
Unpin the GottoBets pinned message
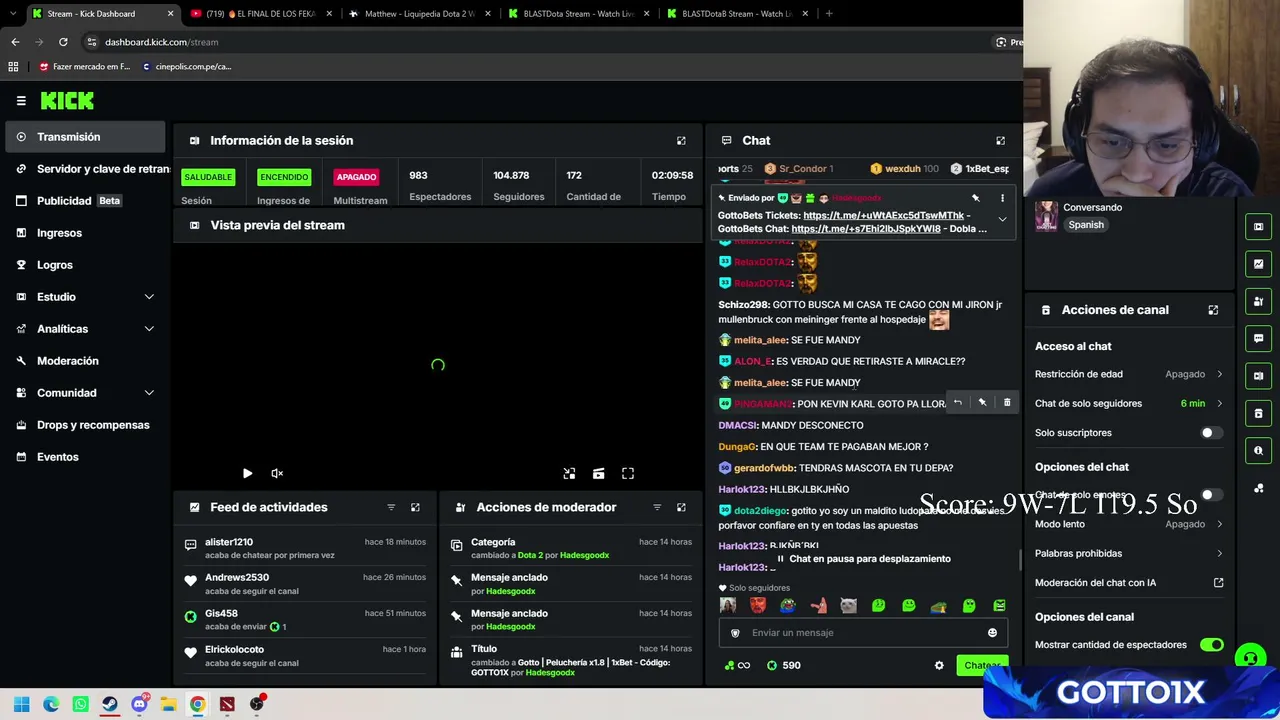(976, 198)
